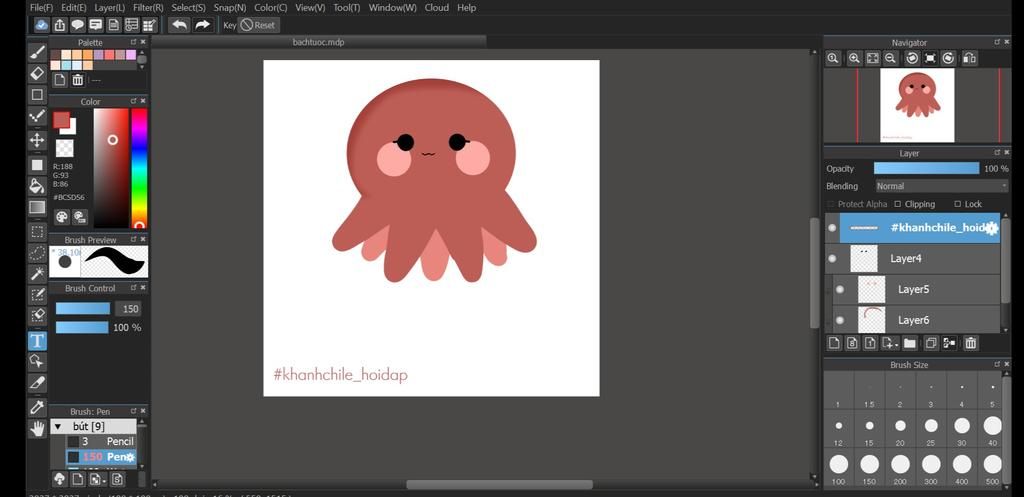Delete the layer using the Layer panel trash icon
Viewport: 1024px width, 497px height.
970,343
